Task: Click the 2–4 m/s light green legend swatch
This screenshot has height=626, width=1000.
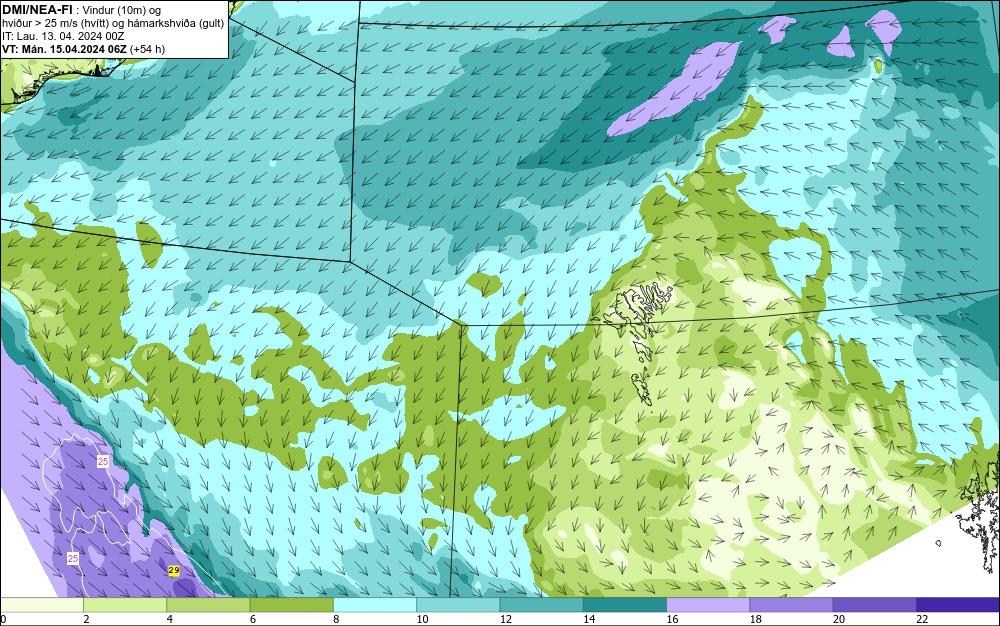Action: 125,604
